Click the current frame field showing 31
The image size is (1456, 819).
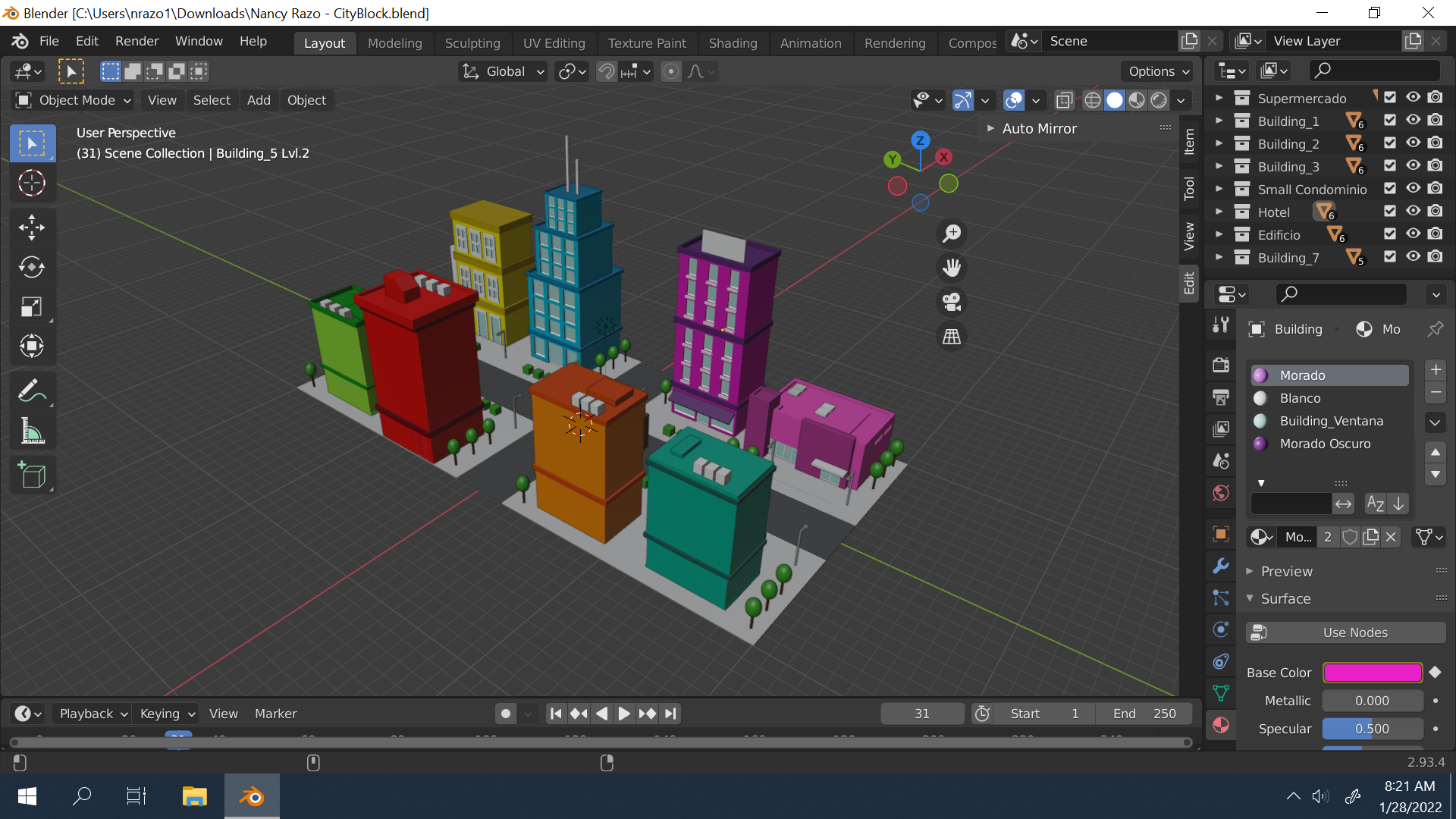(x=922, y=714)
